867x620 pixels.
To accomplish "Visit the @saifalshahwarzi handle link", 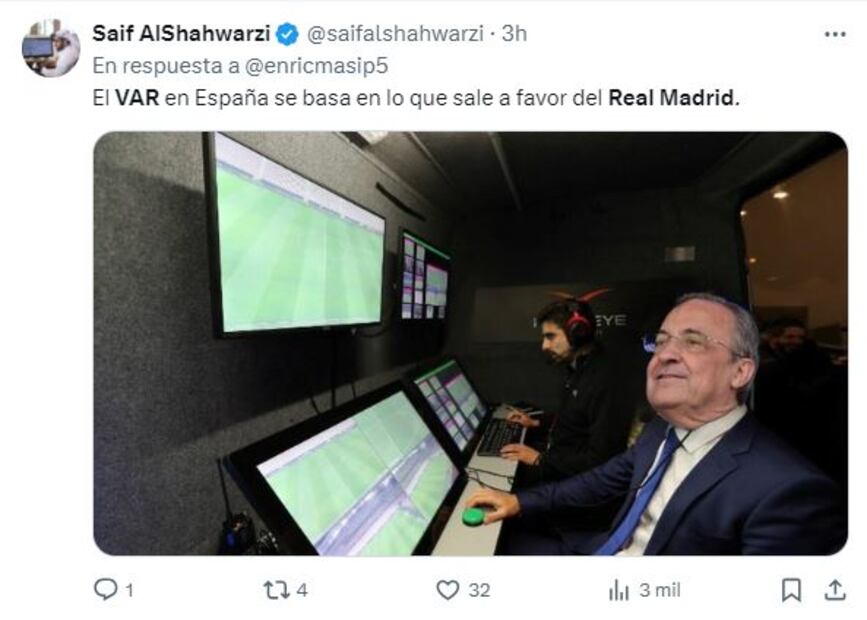I will [395, 34].
